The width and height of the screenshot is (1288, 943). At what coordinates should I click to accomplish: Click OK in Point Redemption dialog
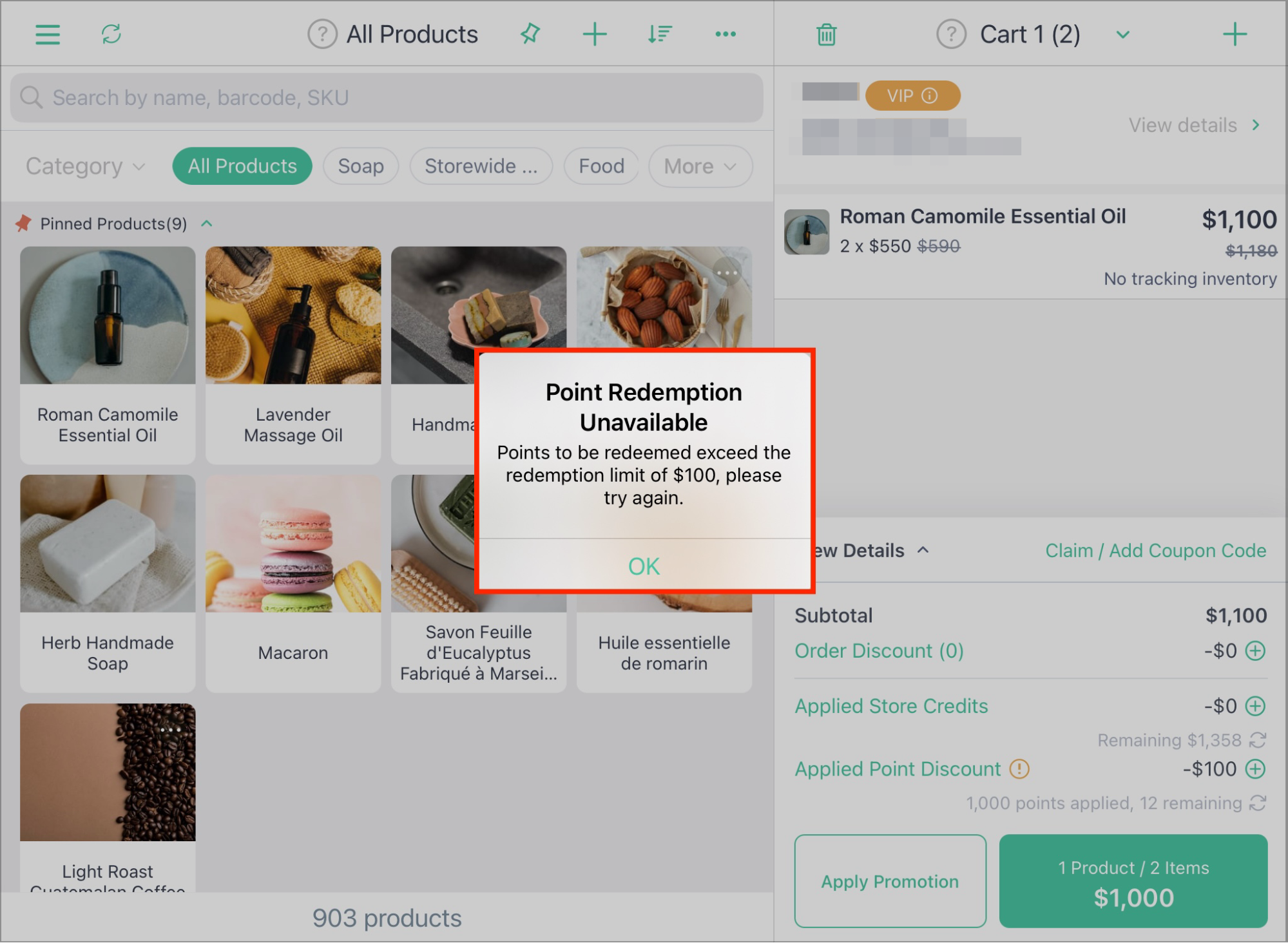644,566
